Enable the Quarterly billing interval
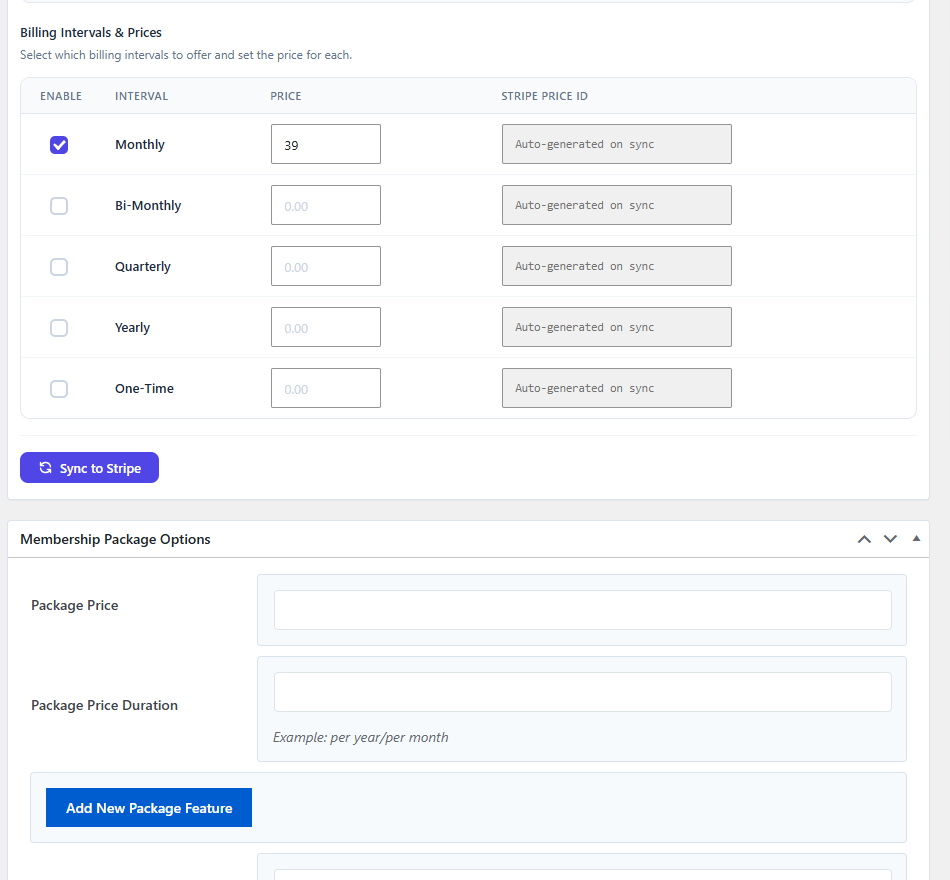This screenshot has width=950, height=880. 59,267
